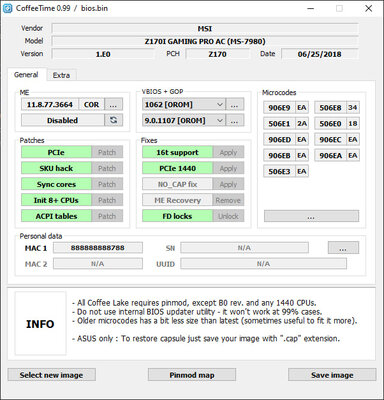Click the Patch button for ACPI tables
Screen dimensions: 384x400
coord(107,216)
